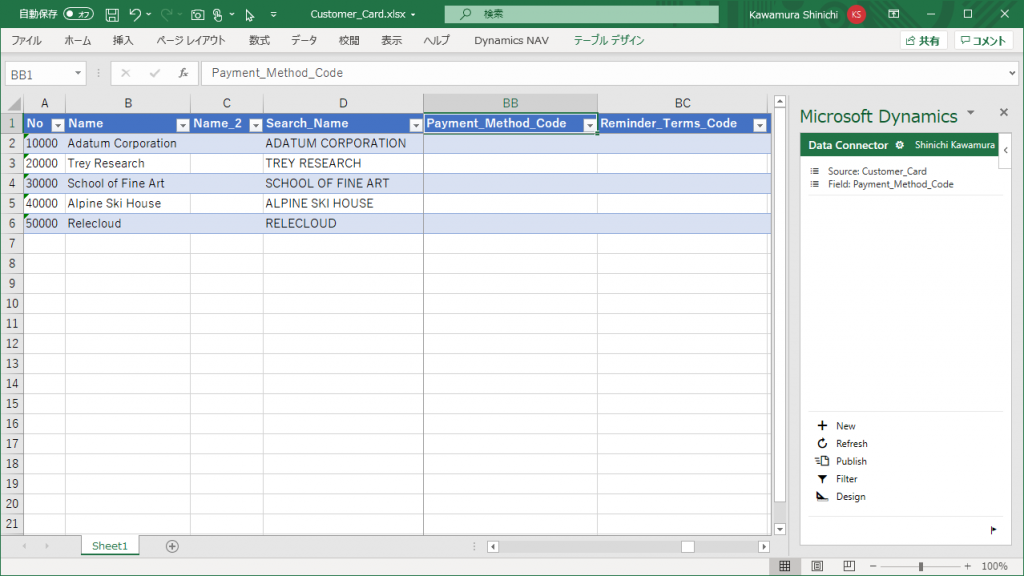Click the Ribbon Display Options icon
The image size is (1024, 576).
coord(893,14)
